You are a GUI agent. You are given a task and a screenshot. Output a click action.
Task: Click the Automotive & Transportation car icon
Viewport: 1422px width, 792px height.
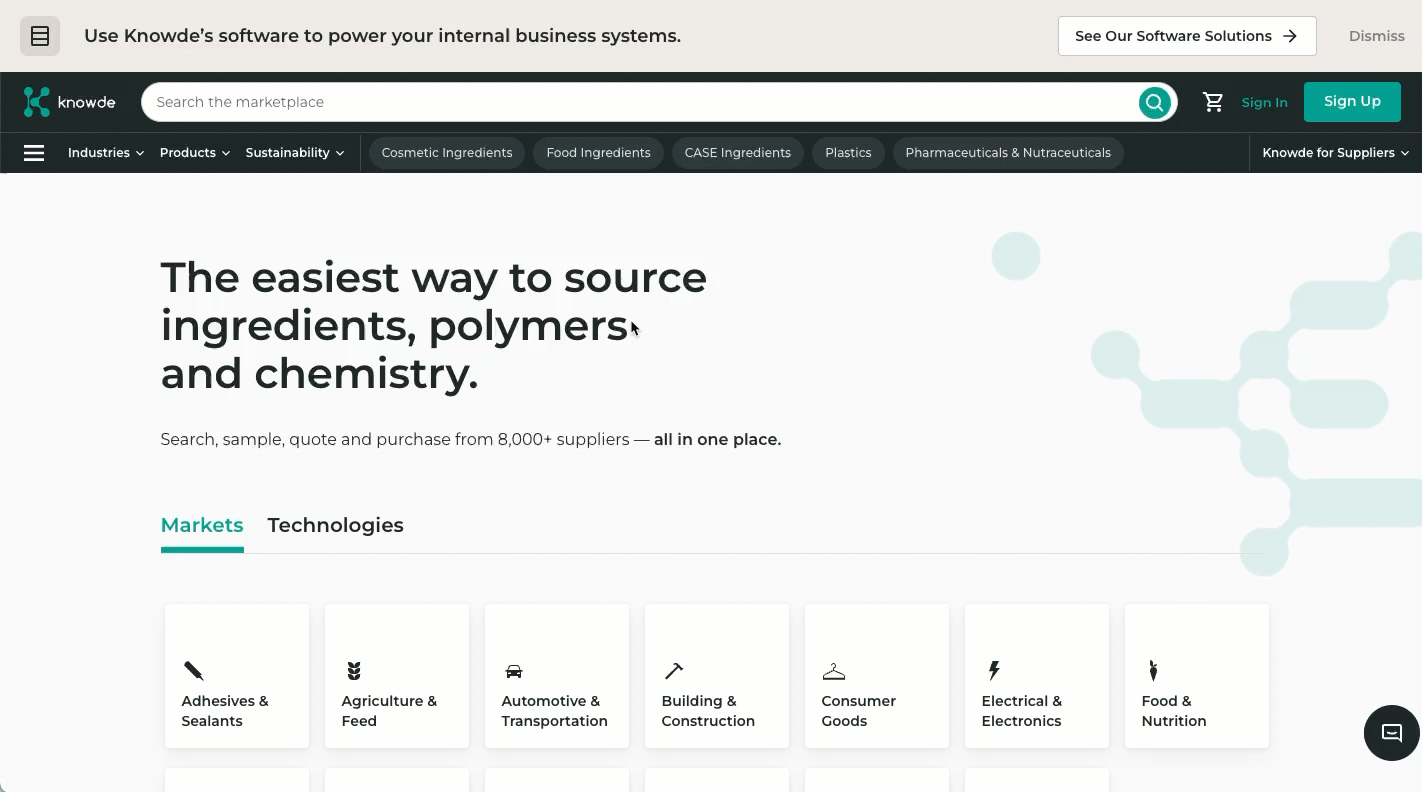(514, 671)
